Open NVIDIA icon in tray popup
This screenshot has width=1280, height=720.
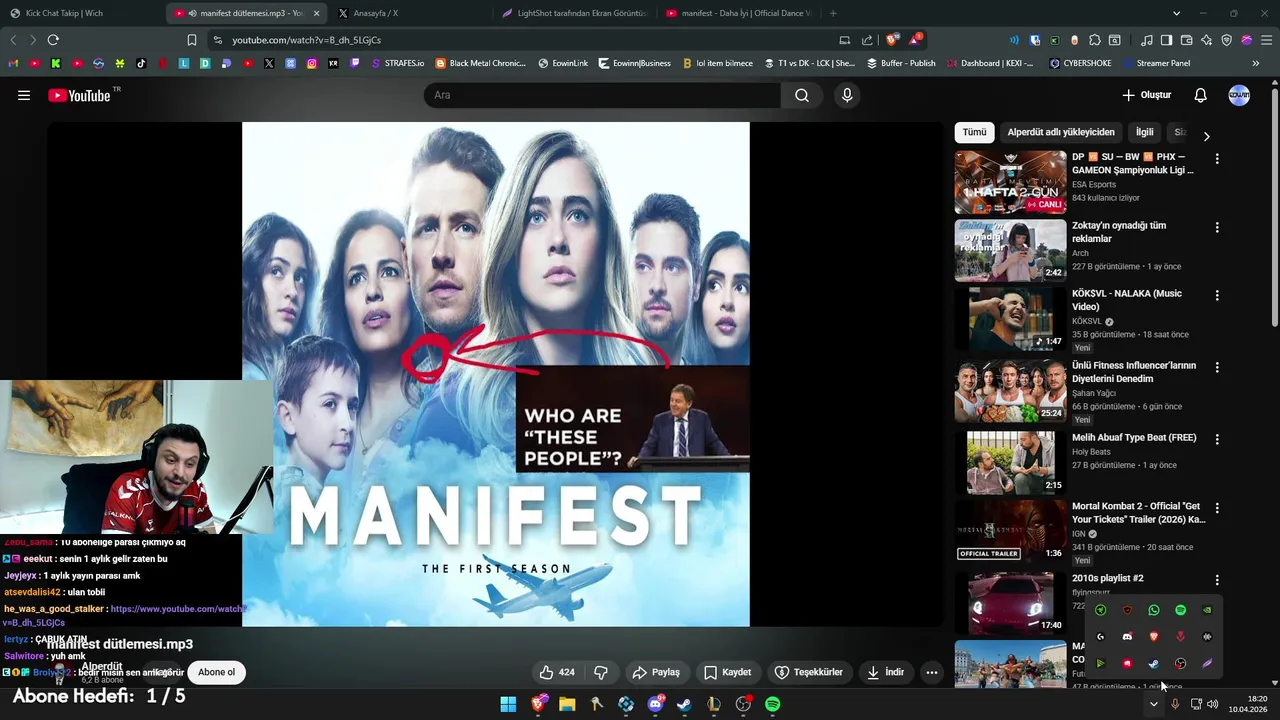coord(1207,610)
